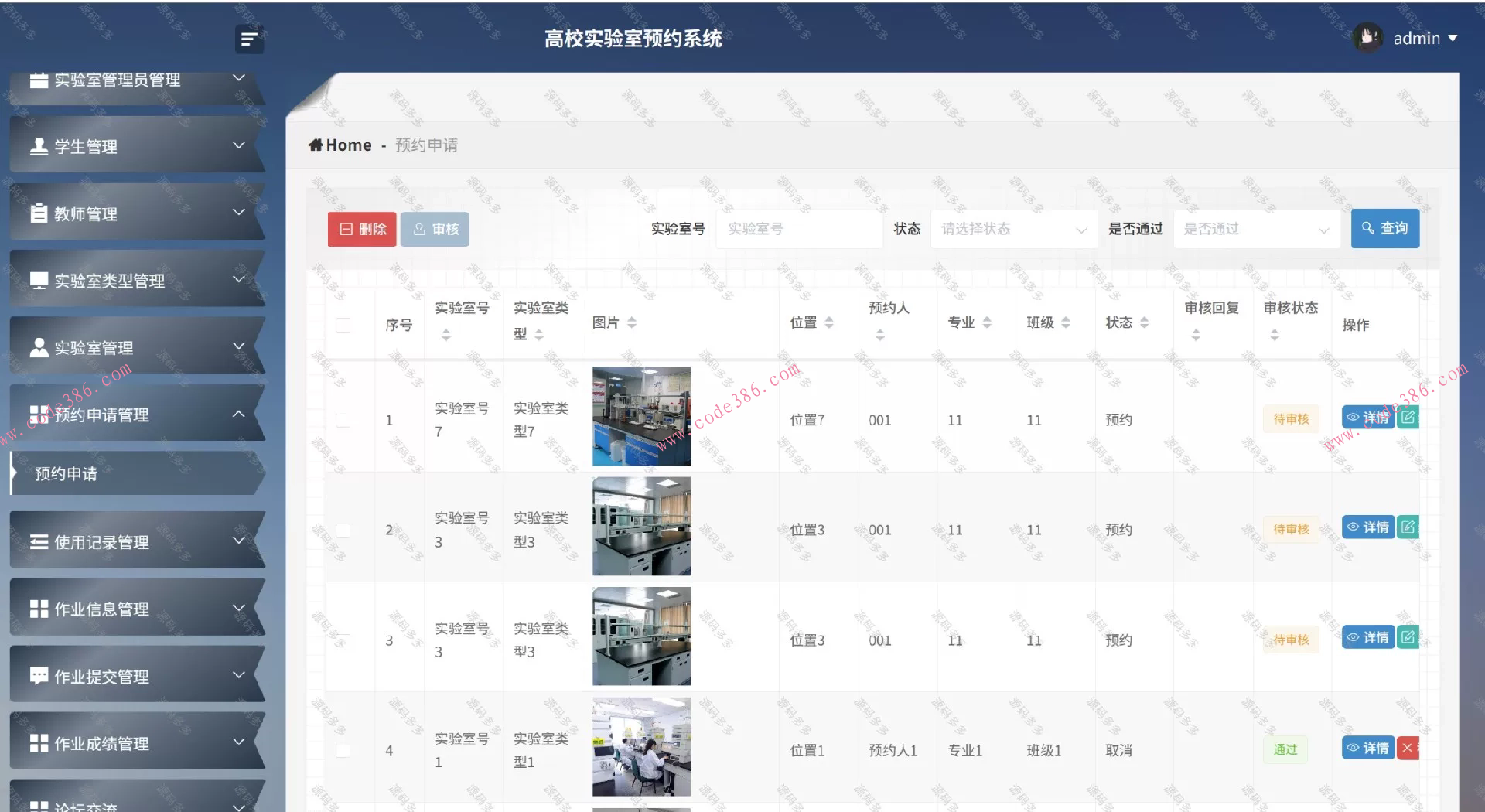The image size is (1485, 812).
Task: Click the 实验室号 search input field
Action: (798, 228)
